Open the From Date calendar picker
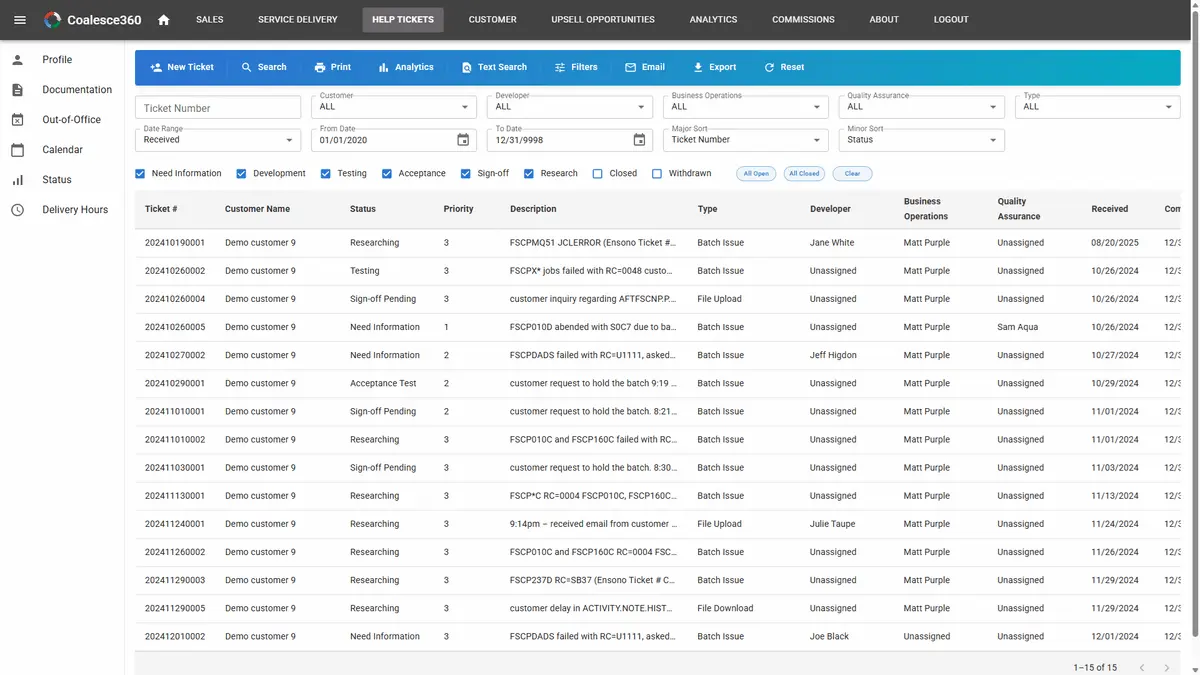The height and width of the screenshot is (675, 1200). pyautogui.click(x=462, y=140)
